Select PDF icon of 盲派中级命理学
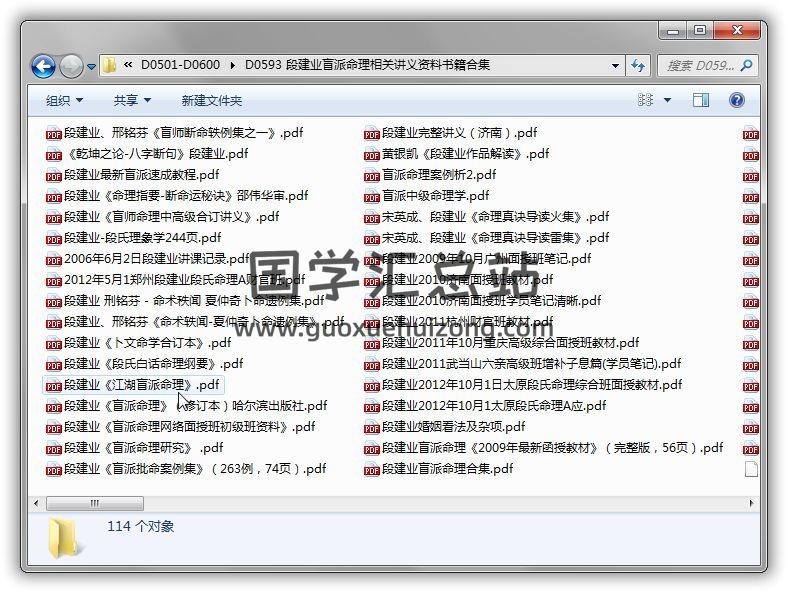The image size is (788, 593). pyautogui.click(x=371, y=196)
